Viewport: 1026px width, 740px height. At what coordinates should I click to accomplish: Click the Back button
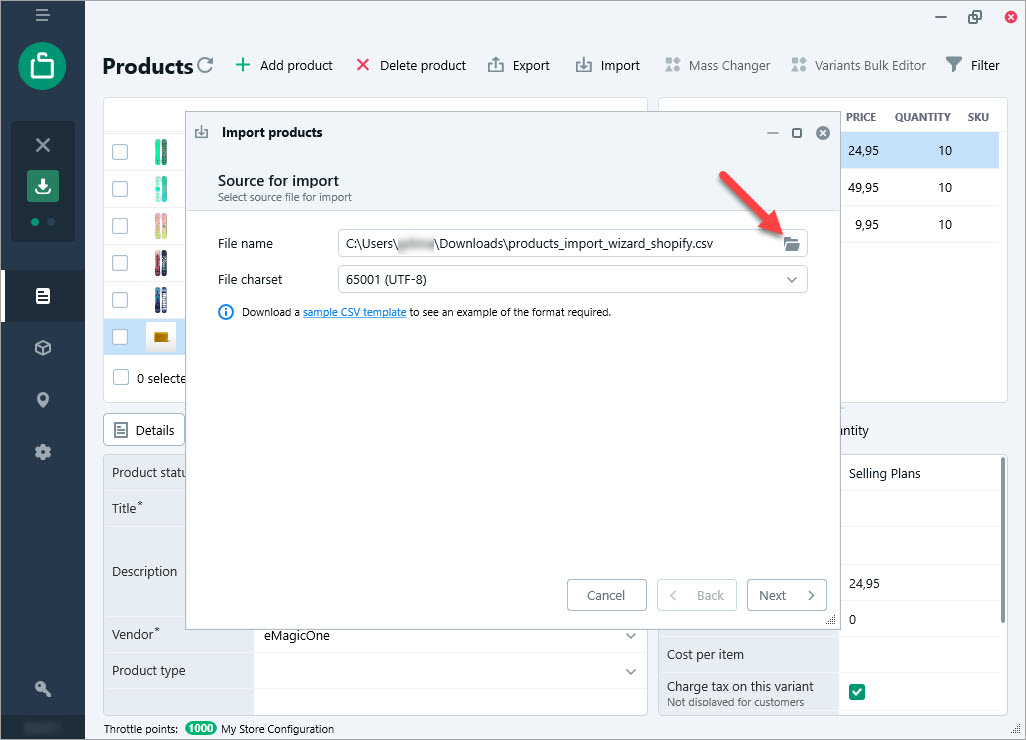[x=697, y=595]
